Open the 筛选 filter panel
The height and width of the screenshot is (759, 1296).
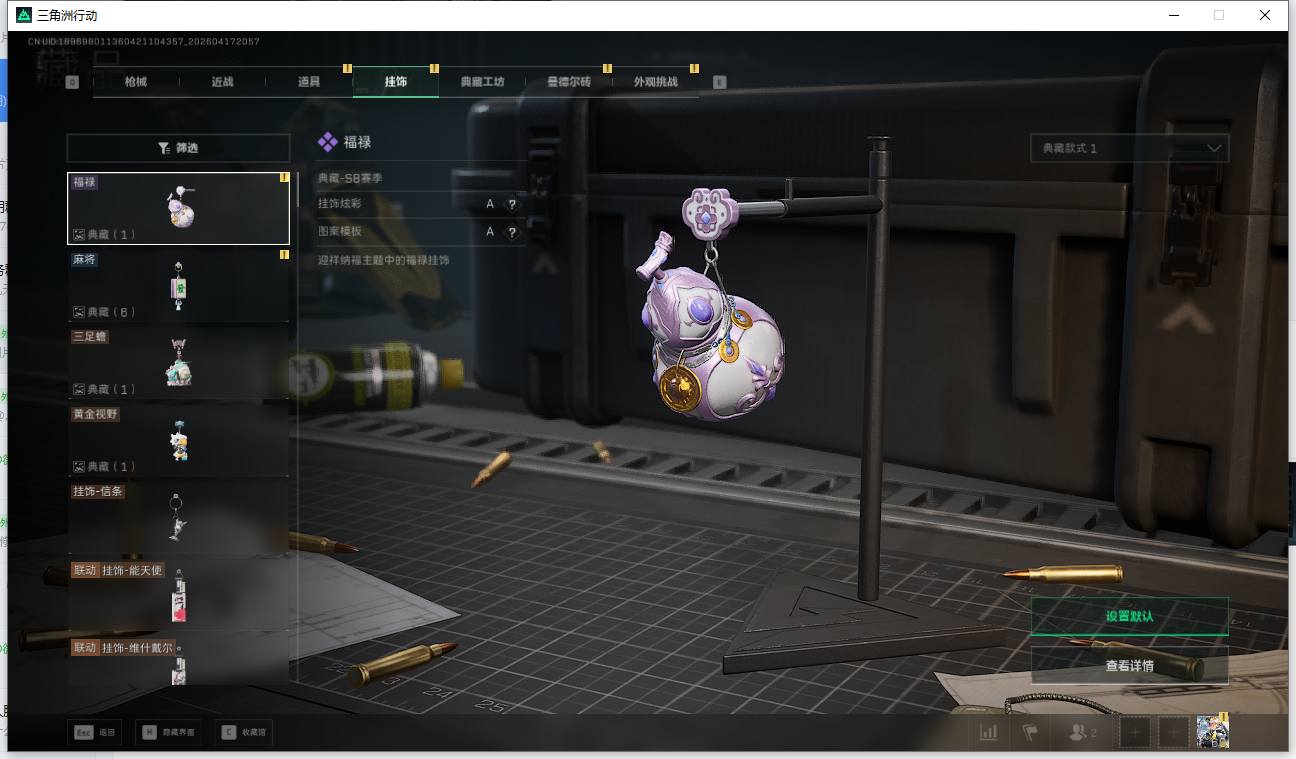click(x=178, y=148)
